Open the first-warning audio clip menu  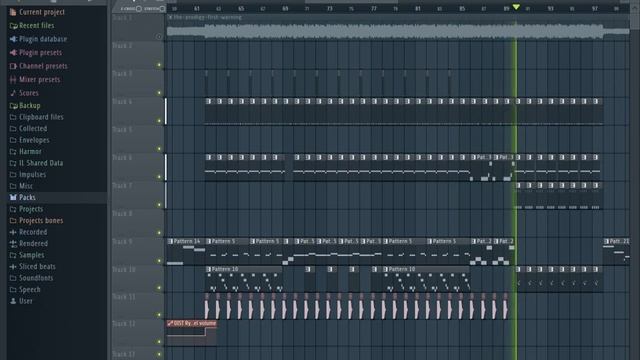click(x=170, y=18)
